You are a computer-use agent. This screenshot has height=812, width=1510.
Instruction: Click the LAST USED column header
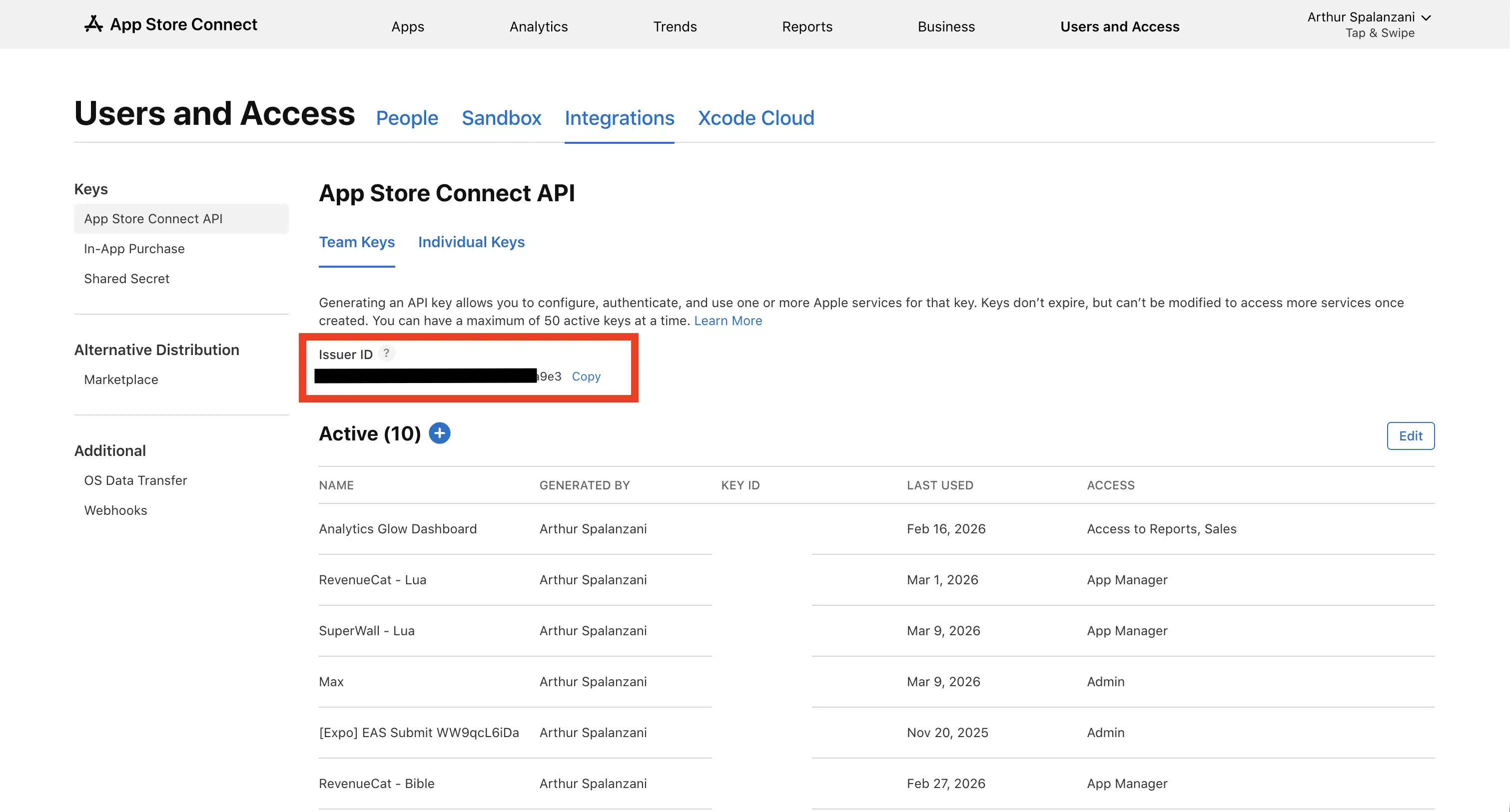(x=940, y=485)
